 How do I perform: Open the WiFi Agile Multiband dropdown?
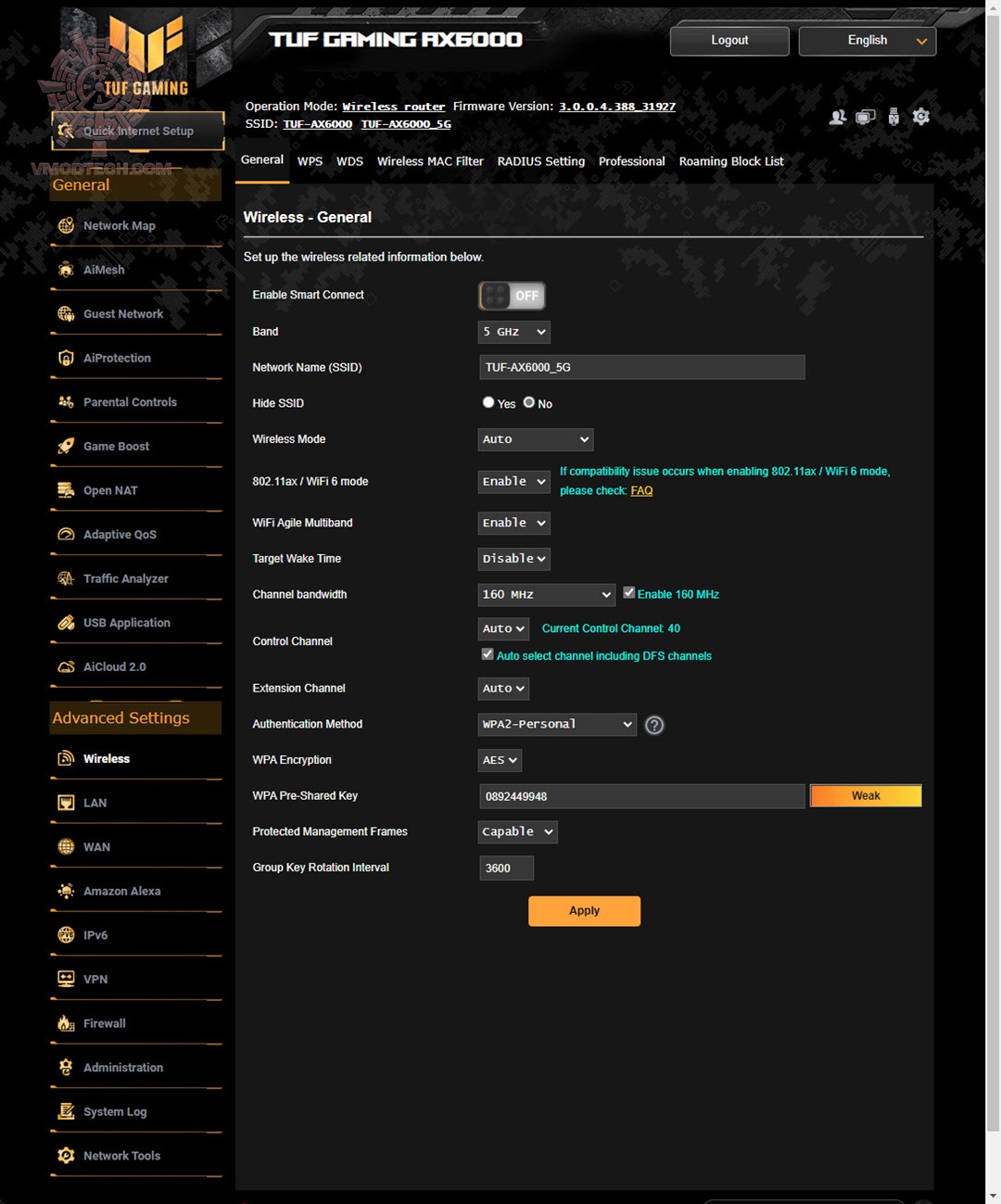(514, 523)
